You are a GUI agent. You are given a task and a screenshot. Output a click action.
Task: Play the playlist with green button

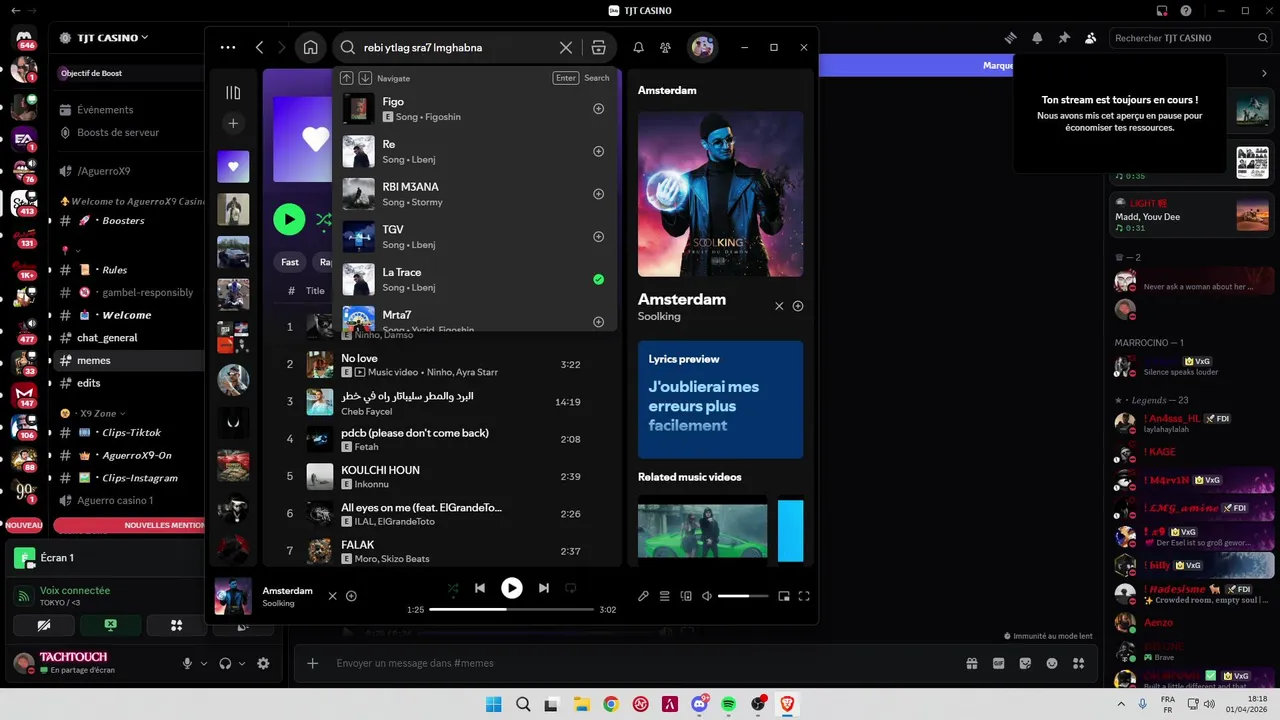click(x=289, y=219)
